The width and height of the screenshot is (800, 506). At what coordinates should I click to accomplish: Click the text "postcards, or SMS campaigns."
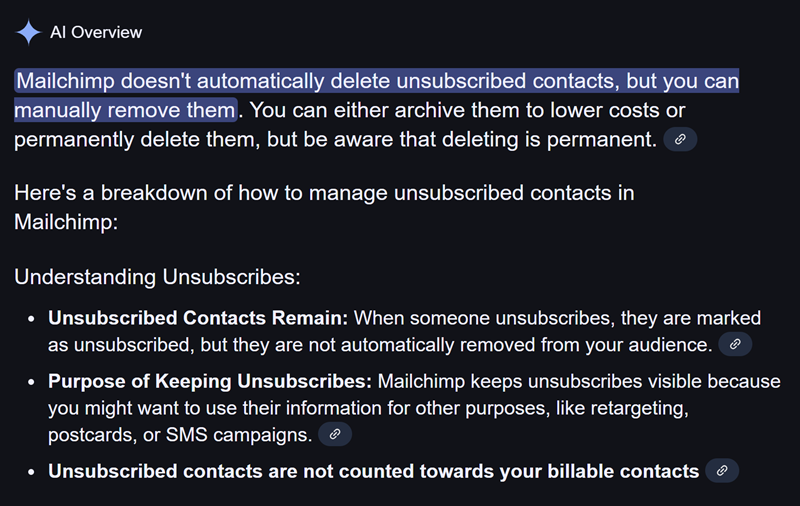180,435
